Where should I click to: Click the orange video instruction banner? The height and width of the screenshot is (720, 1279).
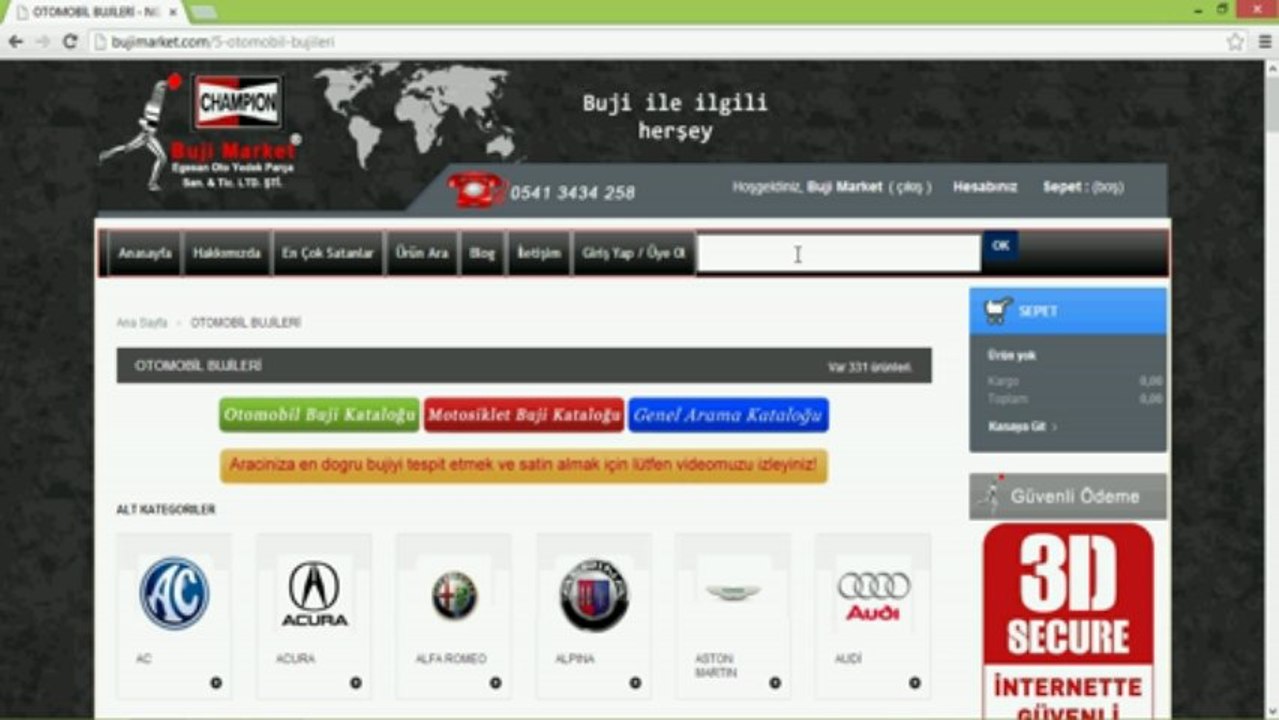tap(524, 466)
